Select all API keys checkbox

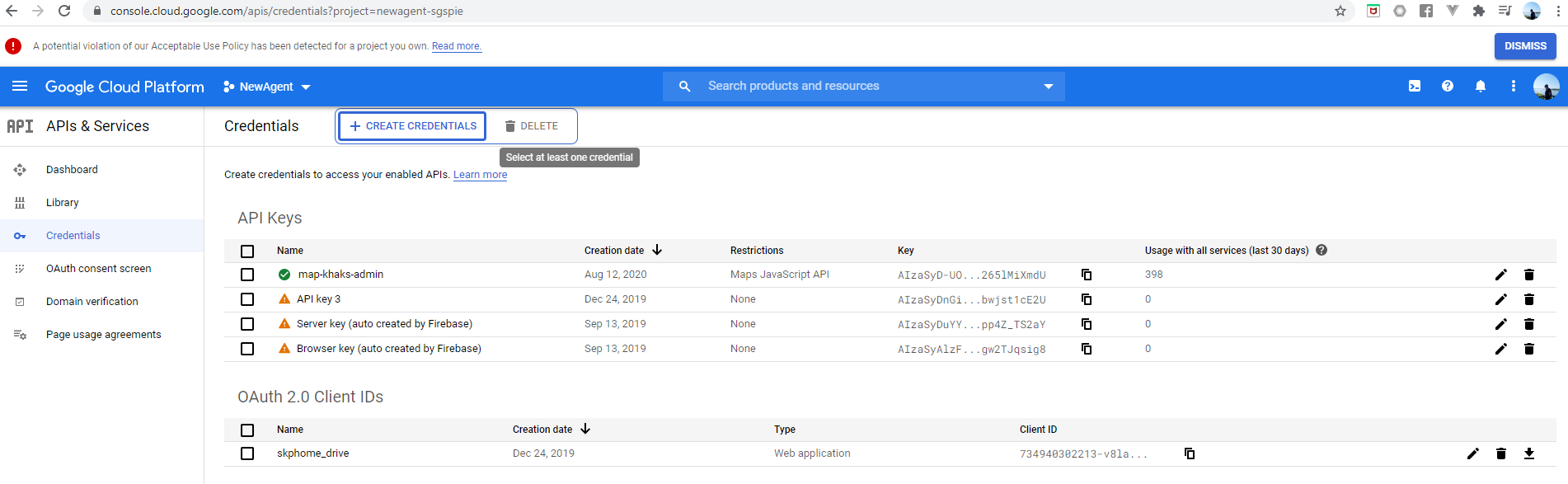pyautogui.click(x=247, y=251)
